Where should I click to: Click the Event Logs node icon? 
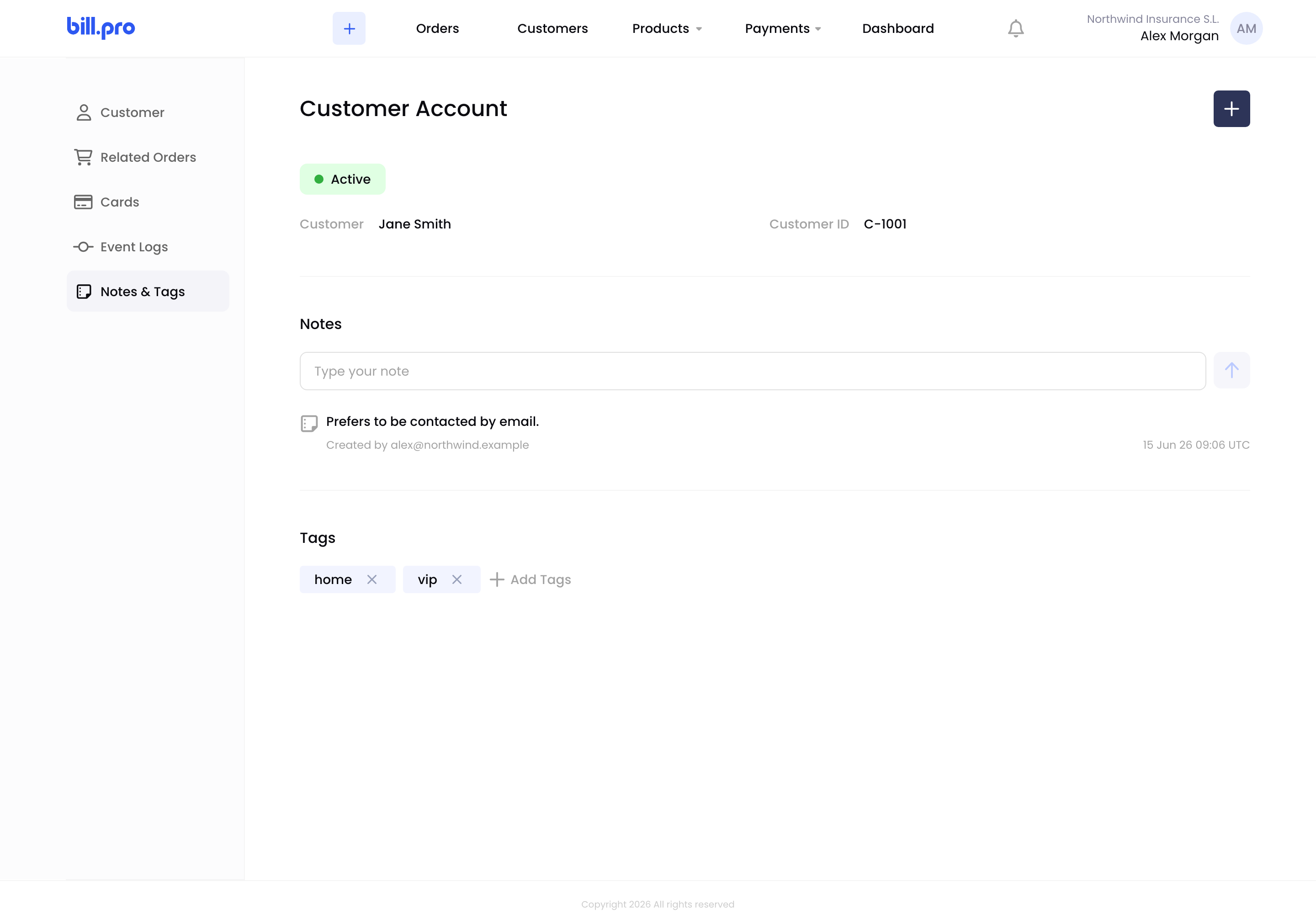pos(83,246)
